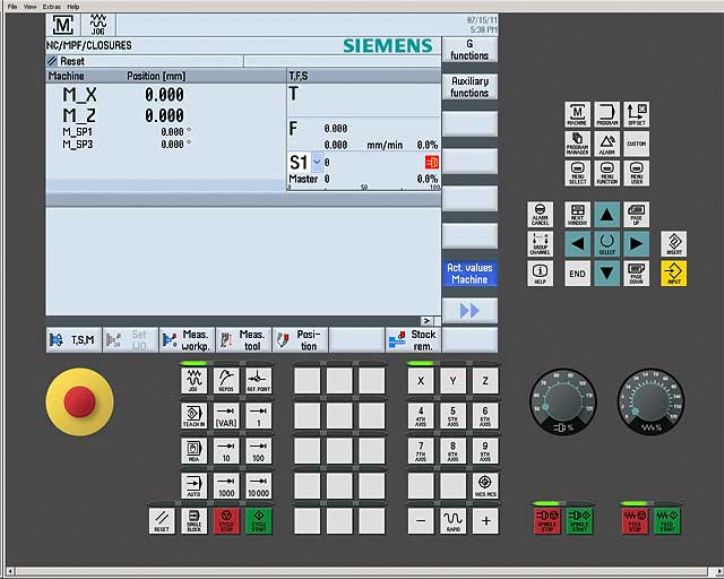Toggle the SINGLE BLOCK key
Viewport: 724px width, 579px height.
(x=196, y=520)
